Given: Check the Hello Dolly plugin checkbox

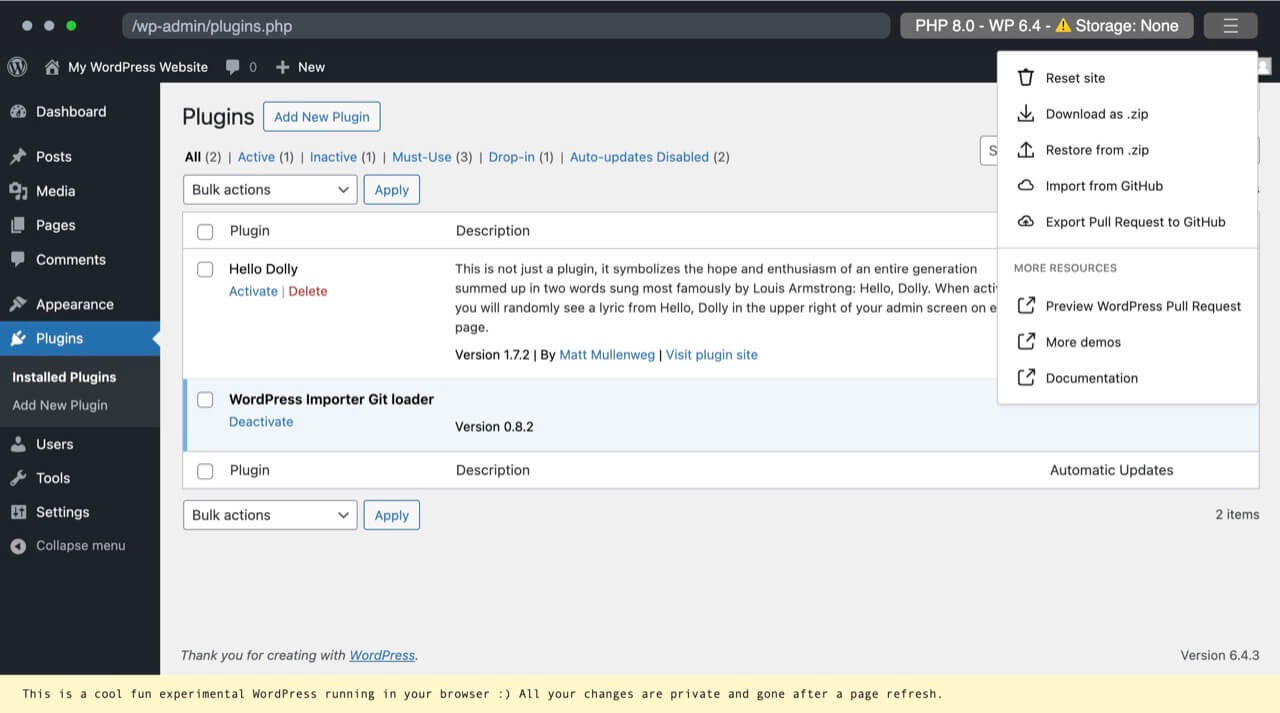Looking at the screenshot, I should tap(205, 269).
